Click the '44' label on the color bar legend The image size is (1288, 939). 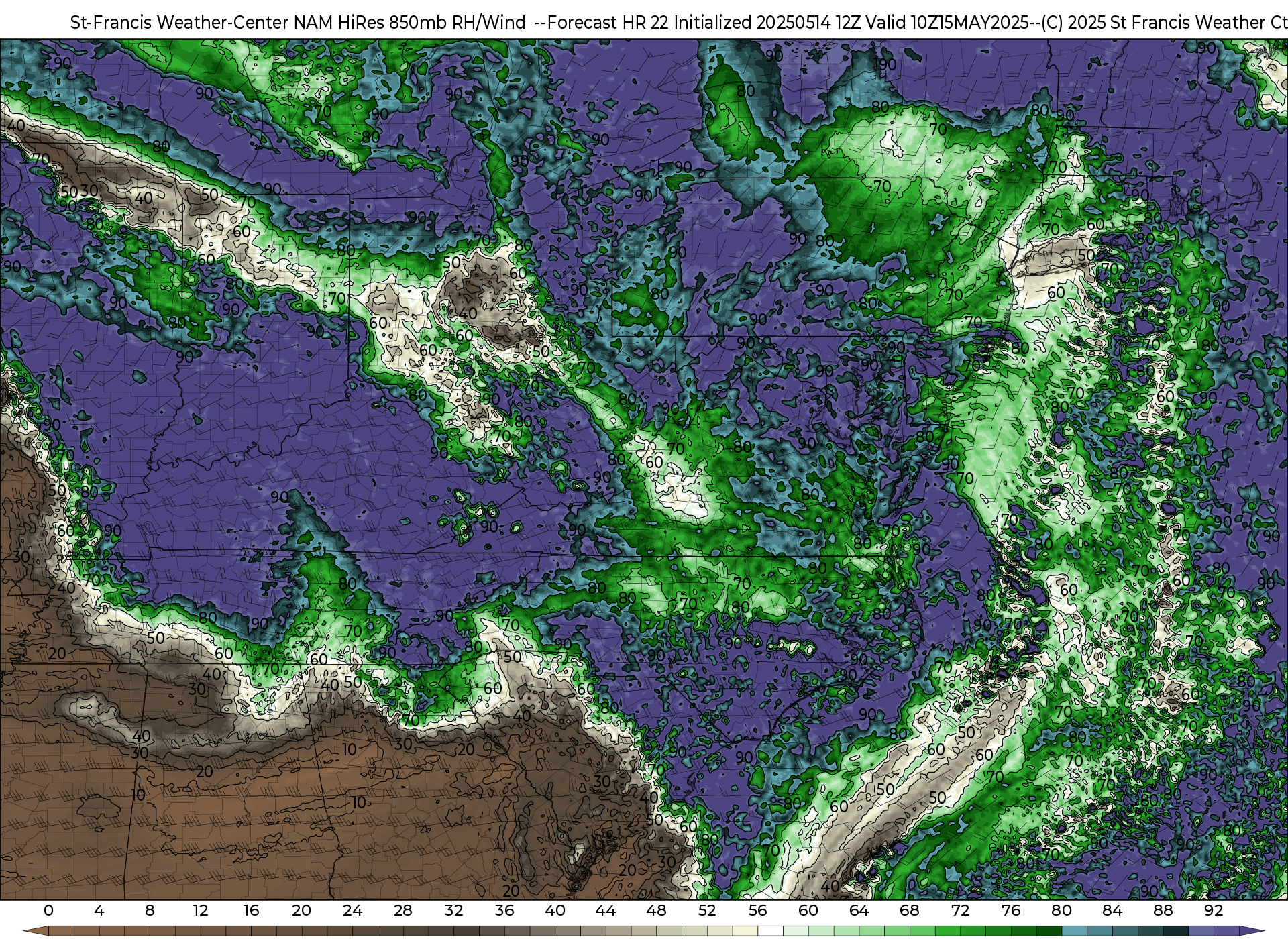[606, 911]
